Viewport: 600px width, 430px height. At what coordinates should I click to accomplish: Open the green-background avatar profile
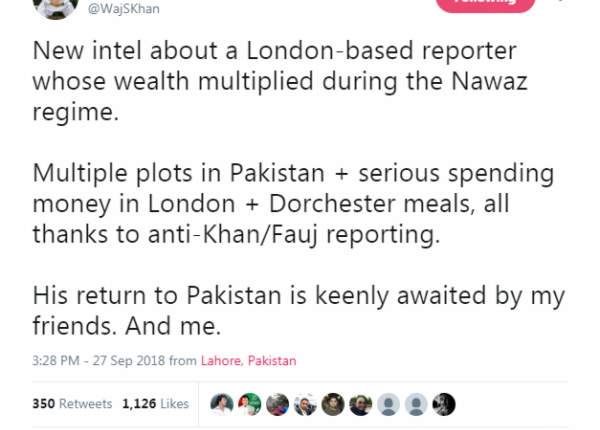click(249, 403)
